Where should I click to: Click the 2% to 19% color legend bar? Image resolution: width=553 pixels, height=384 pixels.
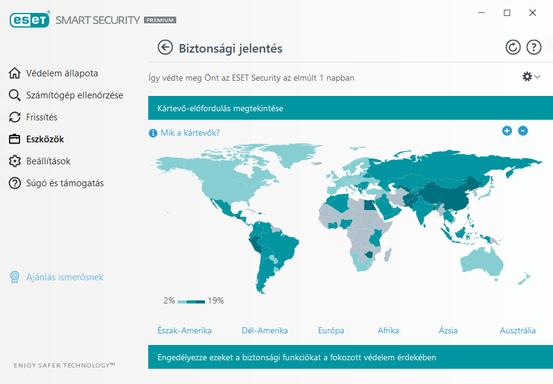pyautogui.click(x=191, y=301)
